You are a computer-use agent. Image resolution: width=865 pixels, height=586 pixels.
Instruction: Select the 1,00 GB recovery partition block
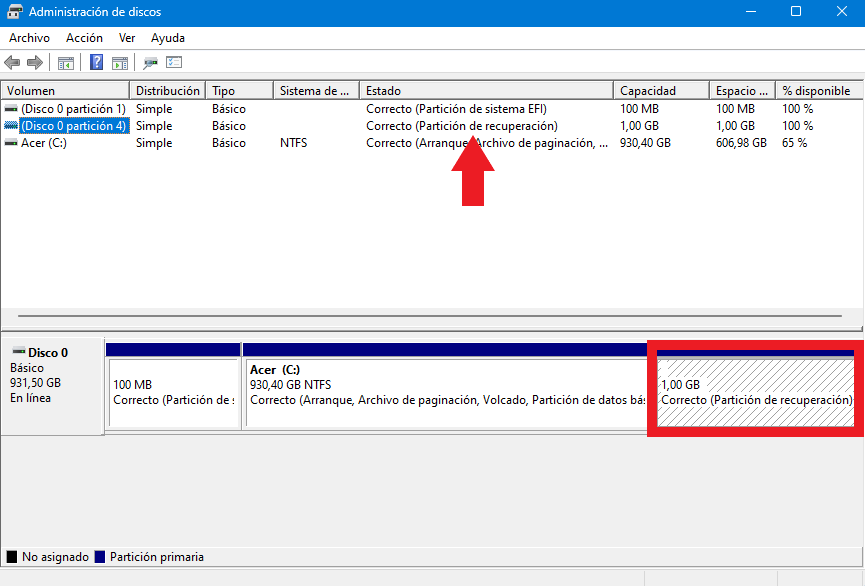756,387
